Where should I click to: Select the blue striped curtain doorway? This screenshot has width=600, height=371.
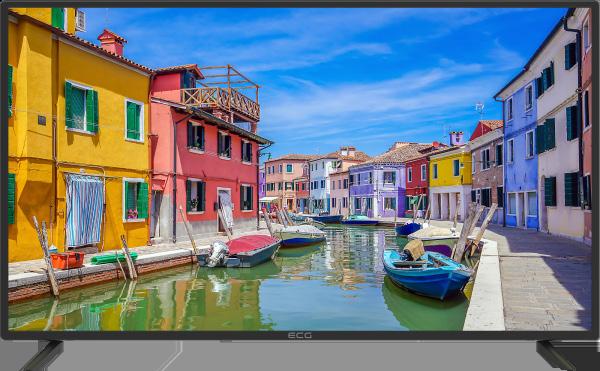85,210
